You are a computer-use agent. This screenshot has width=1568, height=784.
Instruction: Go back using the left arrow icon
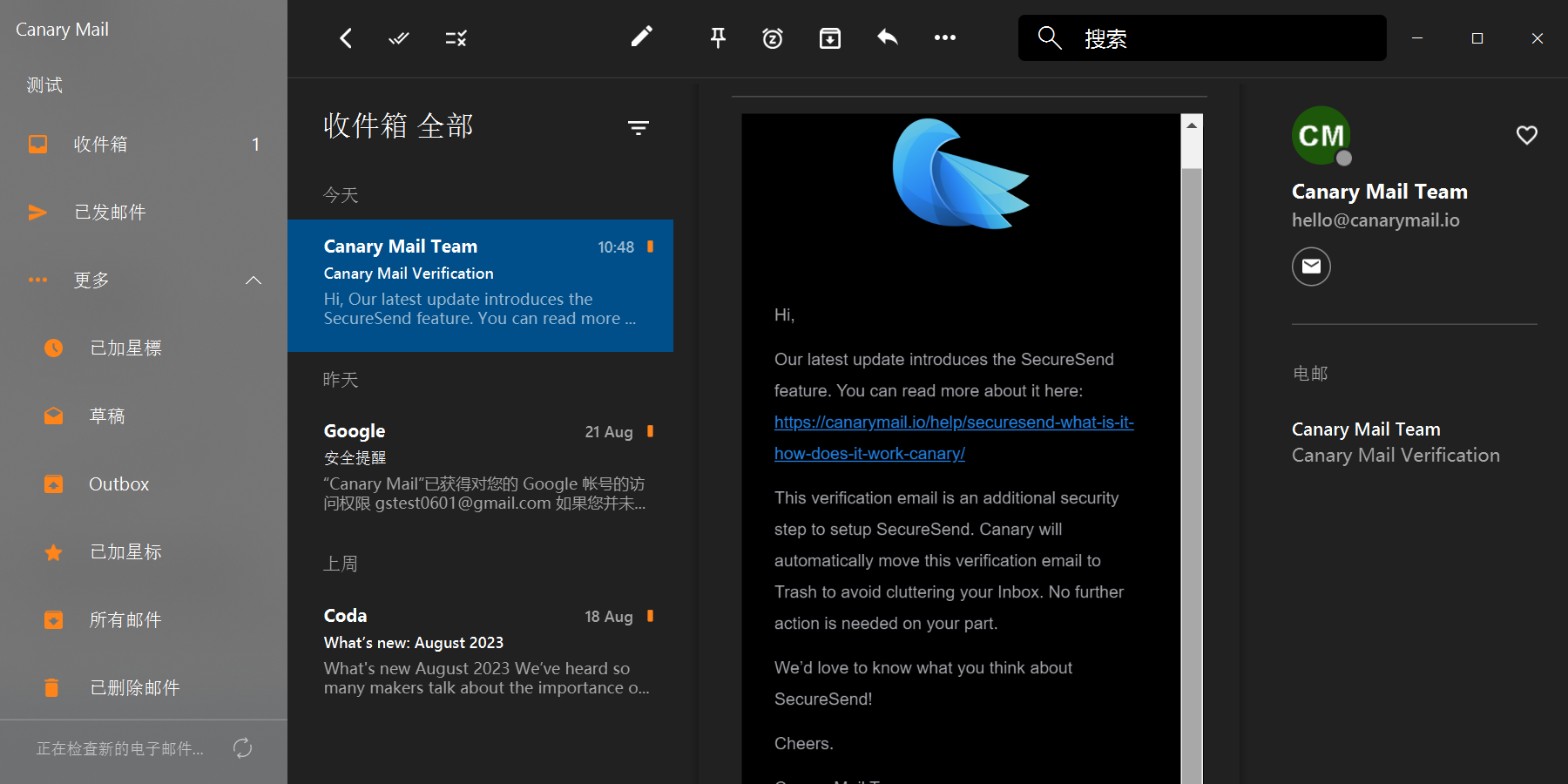346,38
